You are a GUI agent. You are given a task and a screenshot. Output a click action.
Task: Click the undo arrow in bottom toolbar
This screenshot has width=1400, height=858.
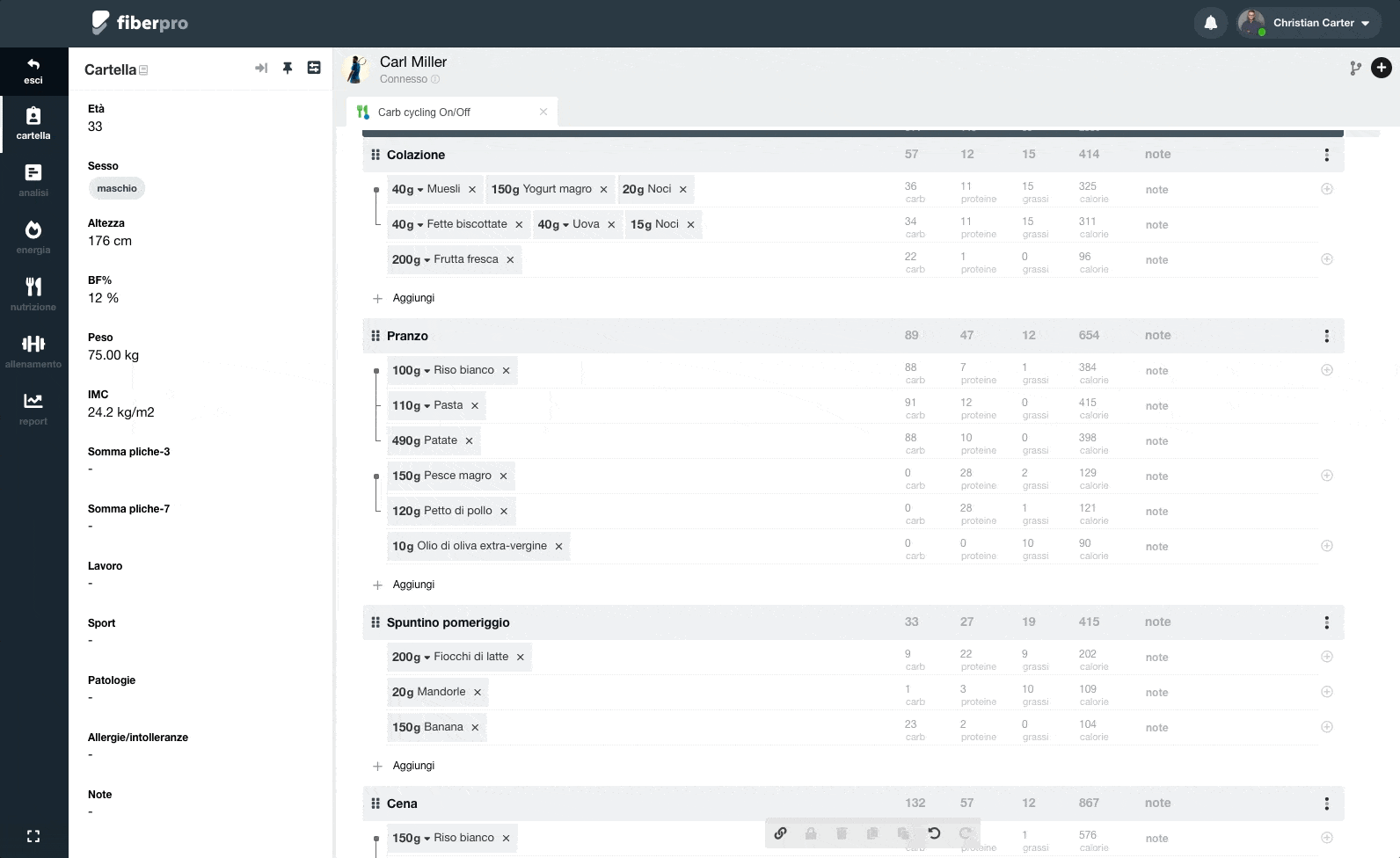click(934, 833)
